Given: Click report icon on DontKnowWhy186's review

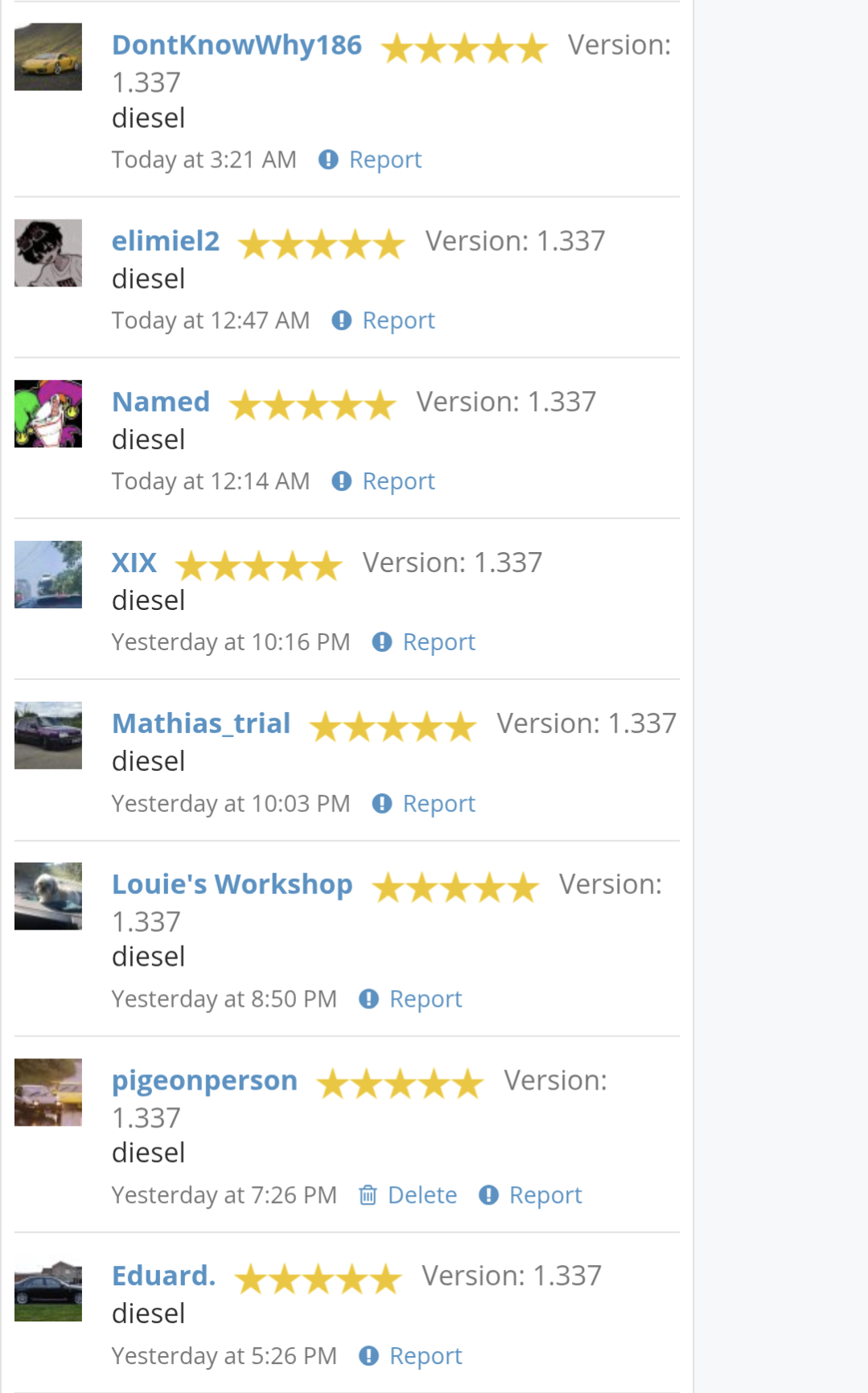Looking at the screenshot, I should (x=328, y=159).
